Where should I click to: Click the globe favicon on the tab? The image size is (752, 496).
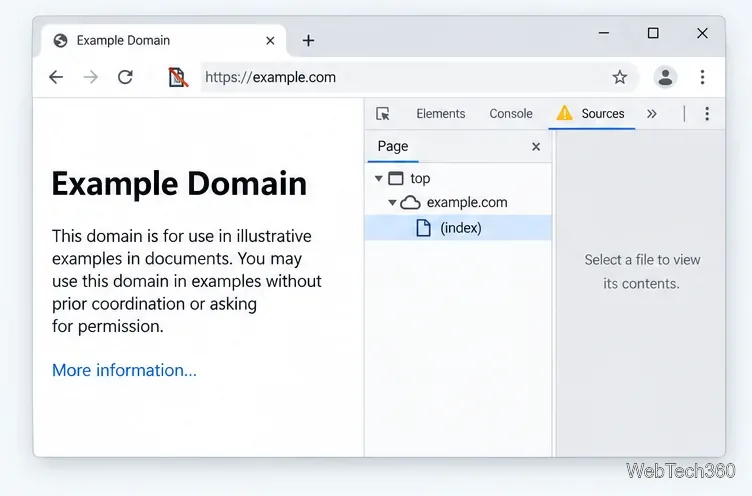[x=60, y=40]
